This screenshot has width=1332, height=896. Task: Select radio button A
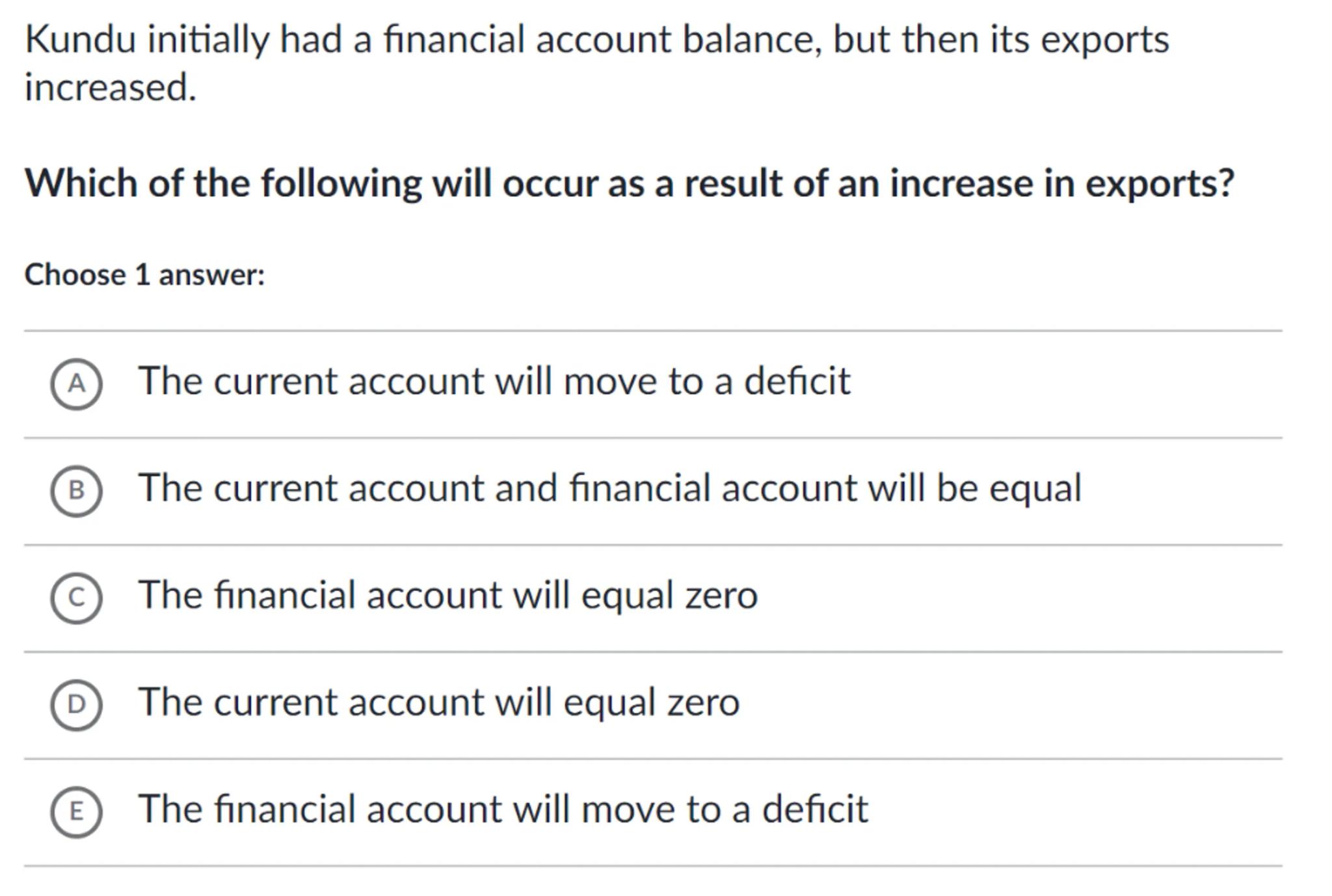76,384
